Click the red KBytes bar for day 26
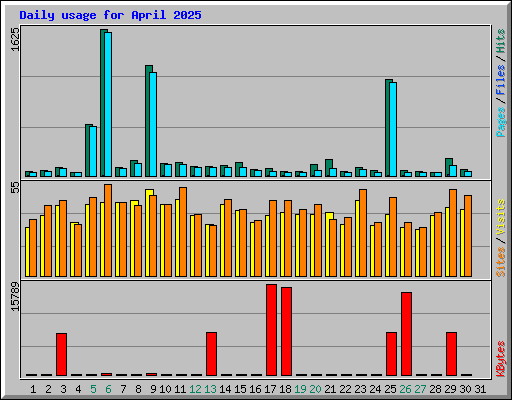Screen dimensions: 512x400 (x=406, y=334)
